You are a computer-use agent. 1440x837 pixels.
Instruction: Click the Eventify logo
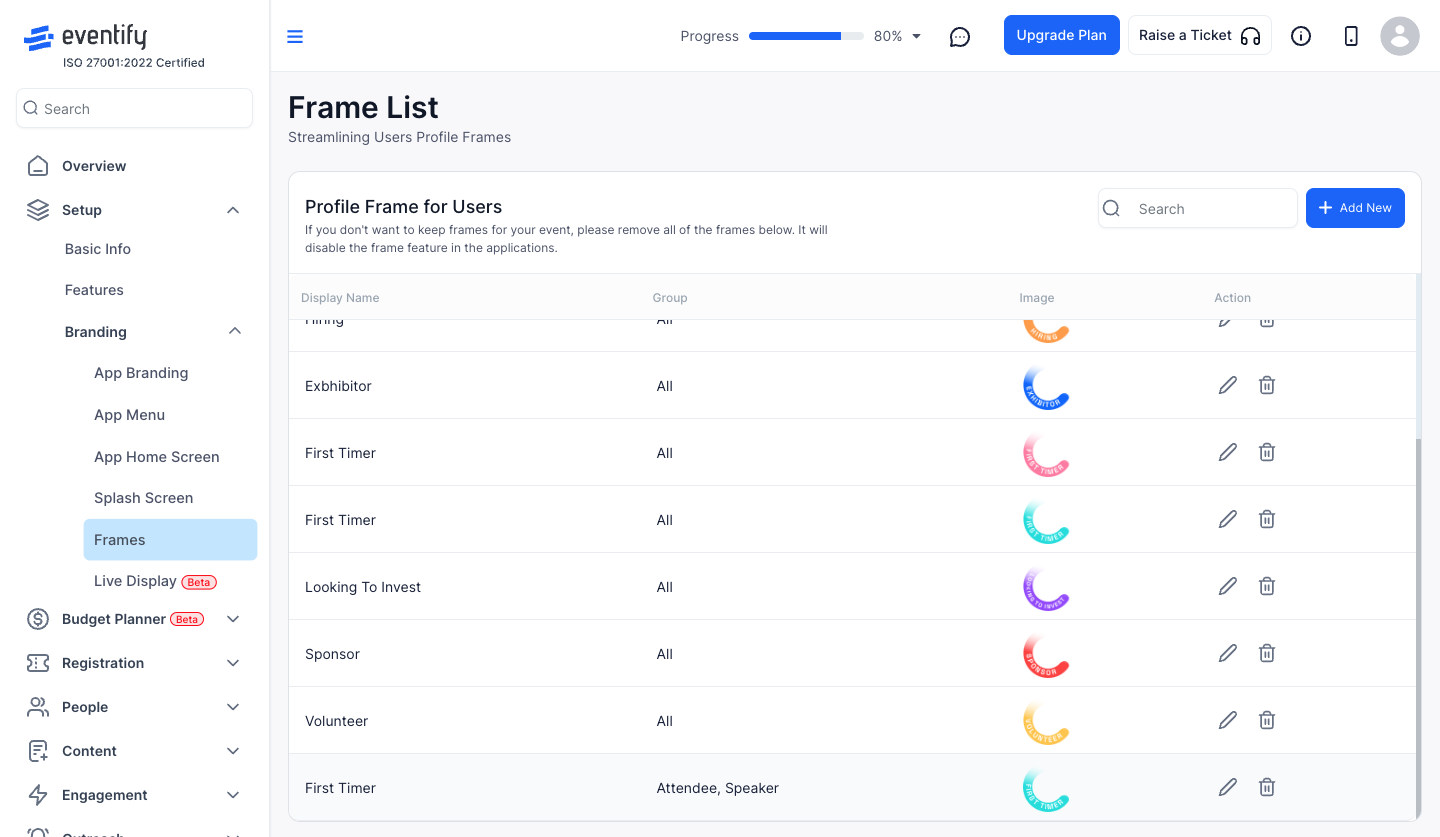pos(86,38)
